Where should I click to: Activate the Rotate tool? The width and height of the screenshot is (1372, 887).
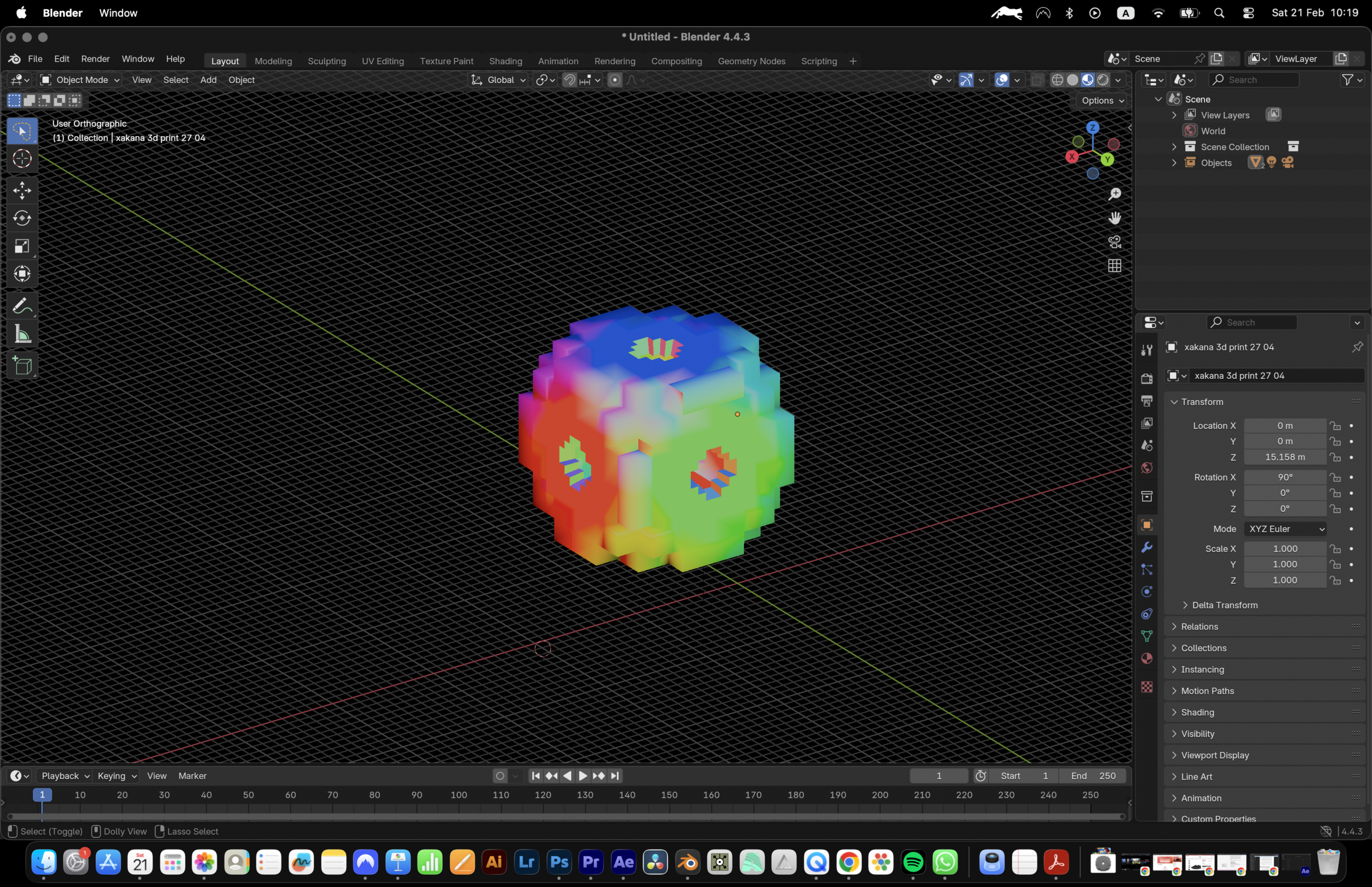[22, 218]
